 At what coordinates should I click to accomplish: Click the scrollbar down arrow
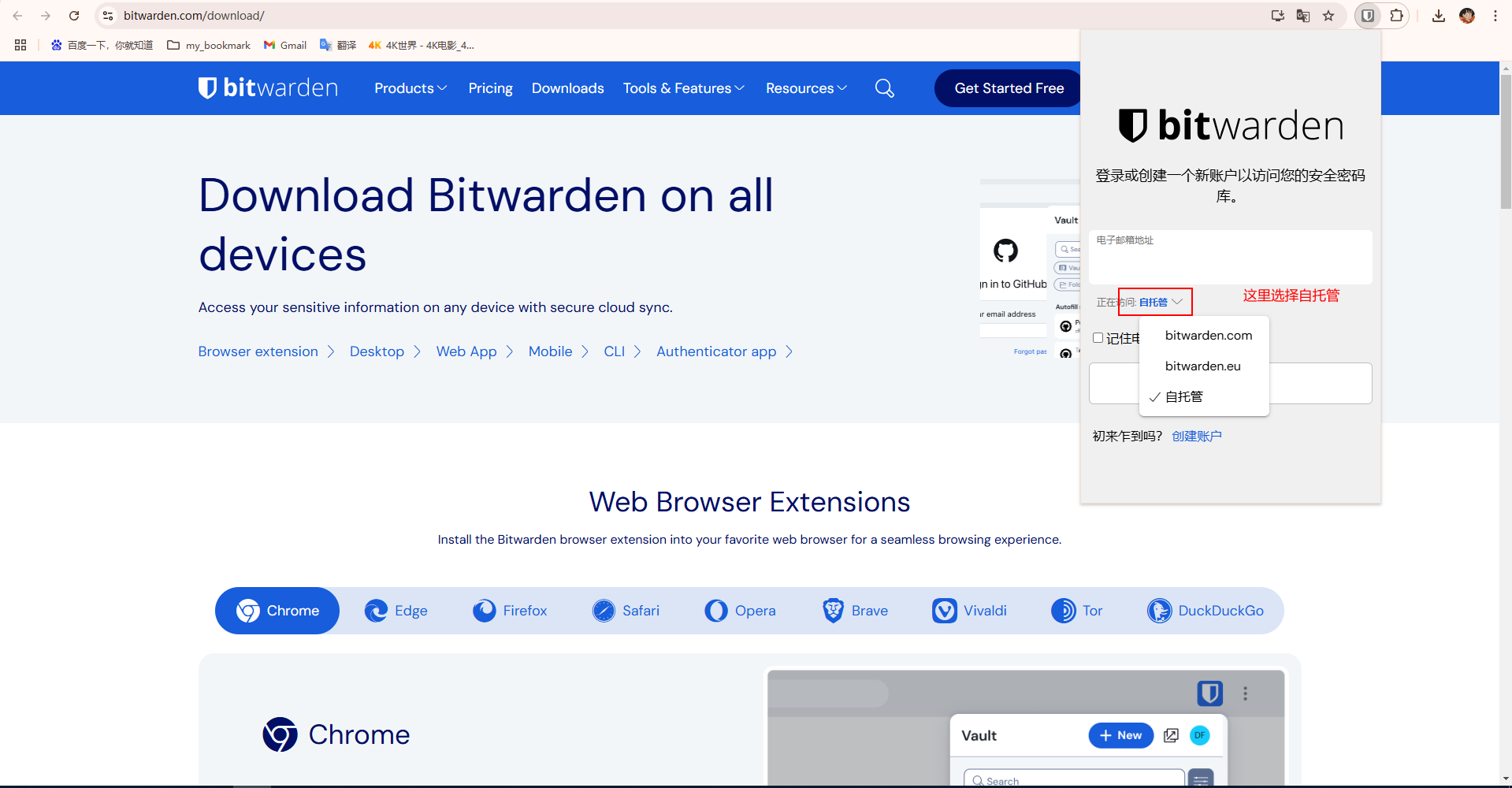point(1506,779)
